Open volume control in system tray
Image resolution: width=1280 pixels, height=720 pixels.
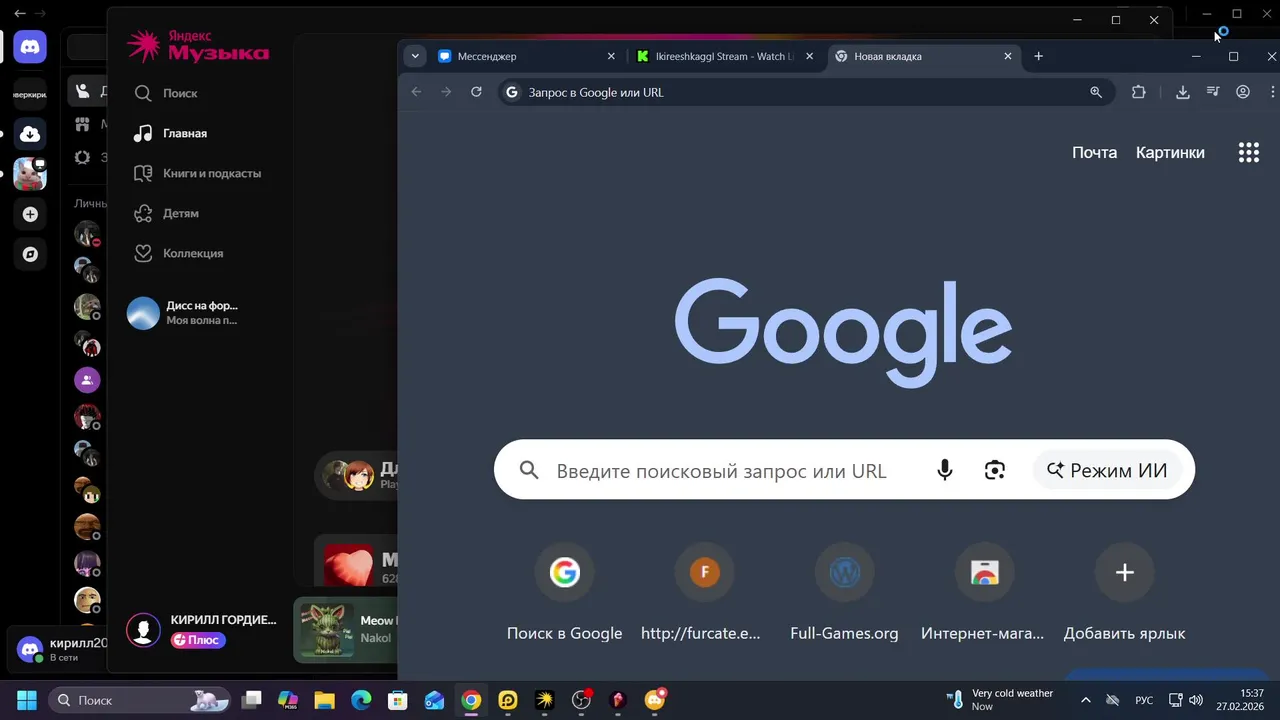point(1196,700)
